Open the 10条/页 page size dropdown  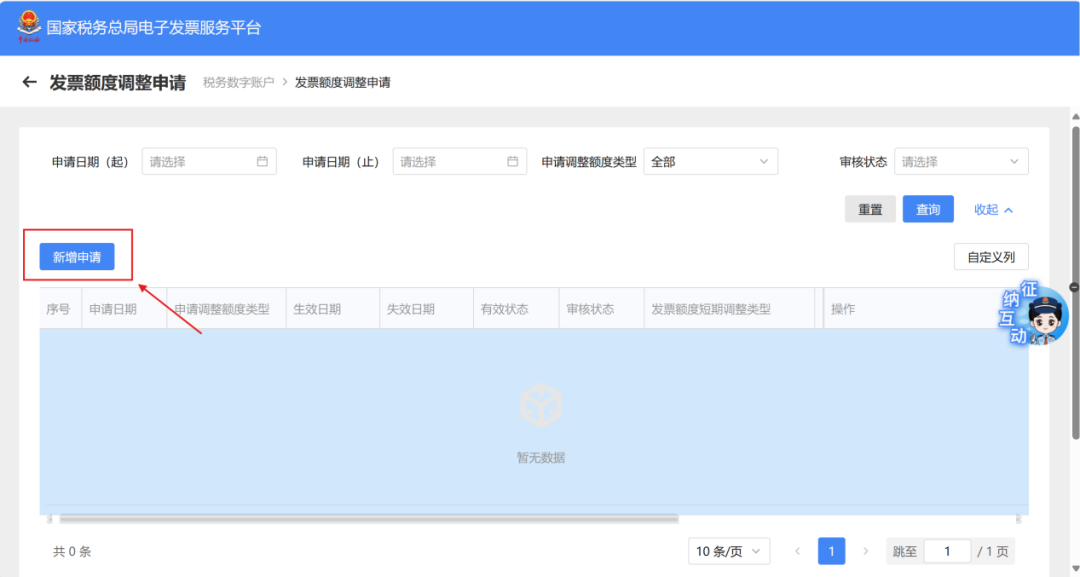pyautogui.click(x=729, y=551)
